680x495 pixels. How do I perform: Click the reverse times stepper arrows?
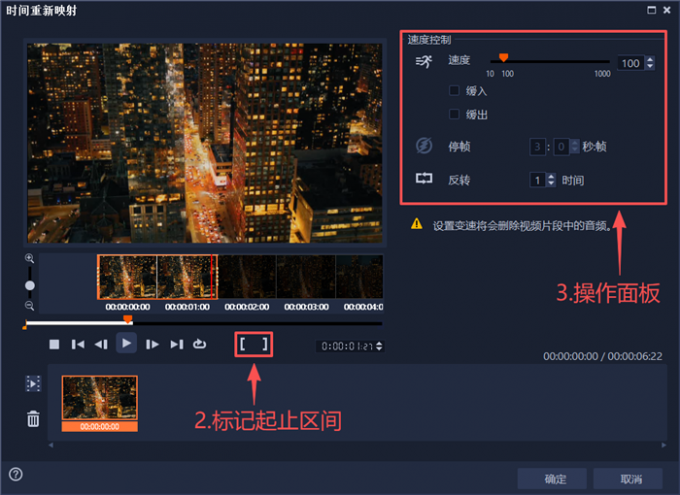coord(551,180)
